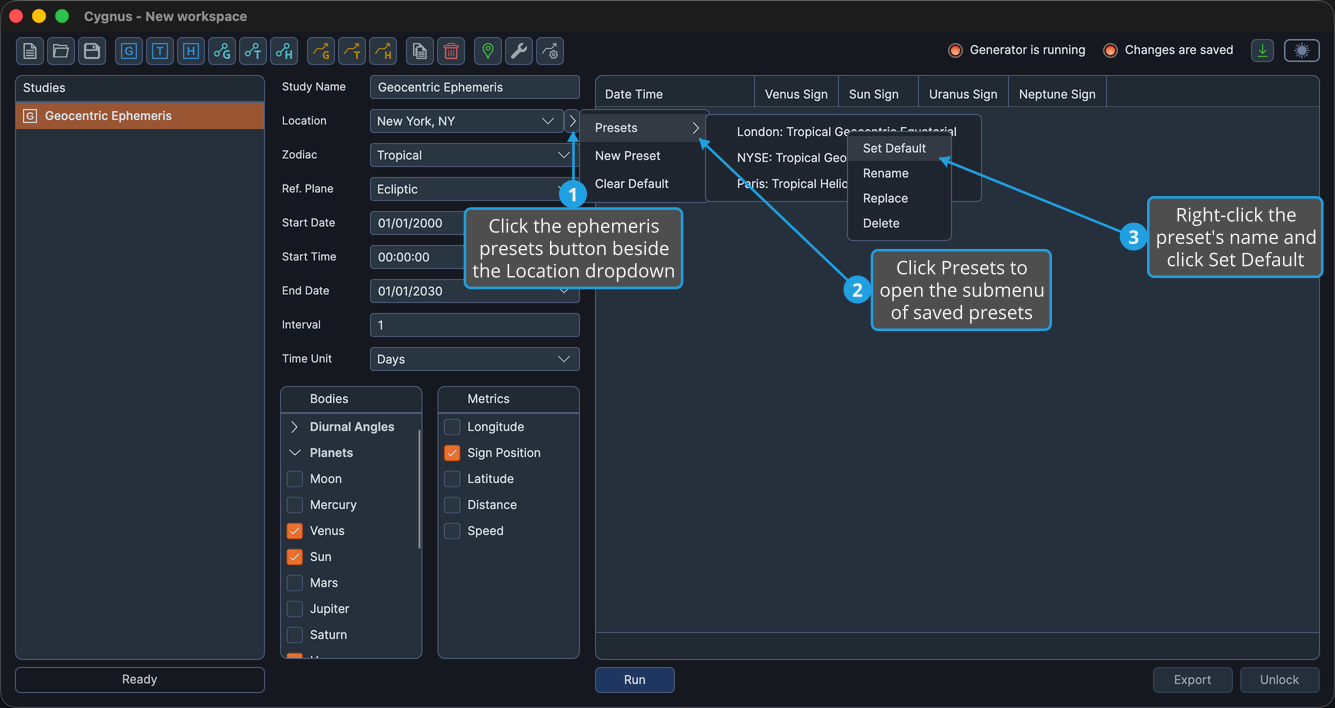
Task: Open the Time Unit dropdown showing Days
Action: click(475, 359)
